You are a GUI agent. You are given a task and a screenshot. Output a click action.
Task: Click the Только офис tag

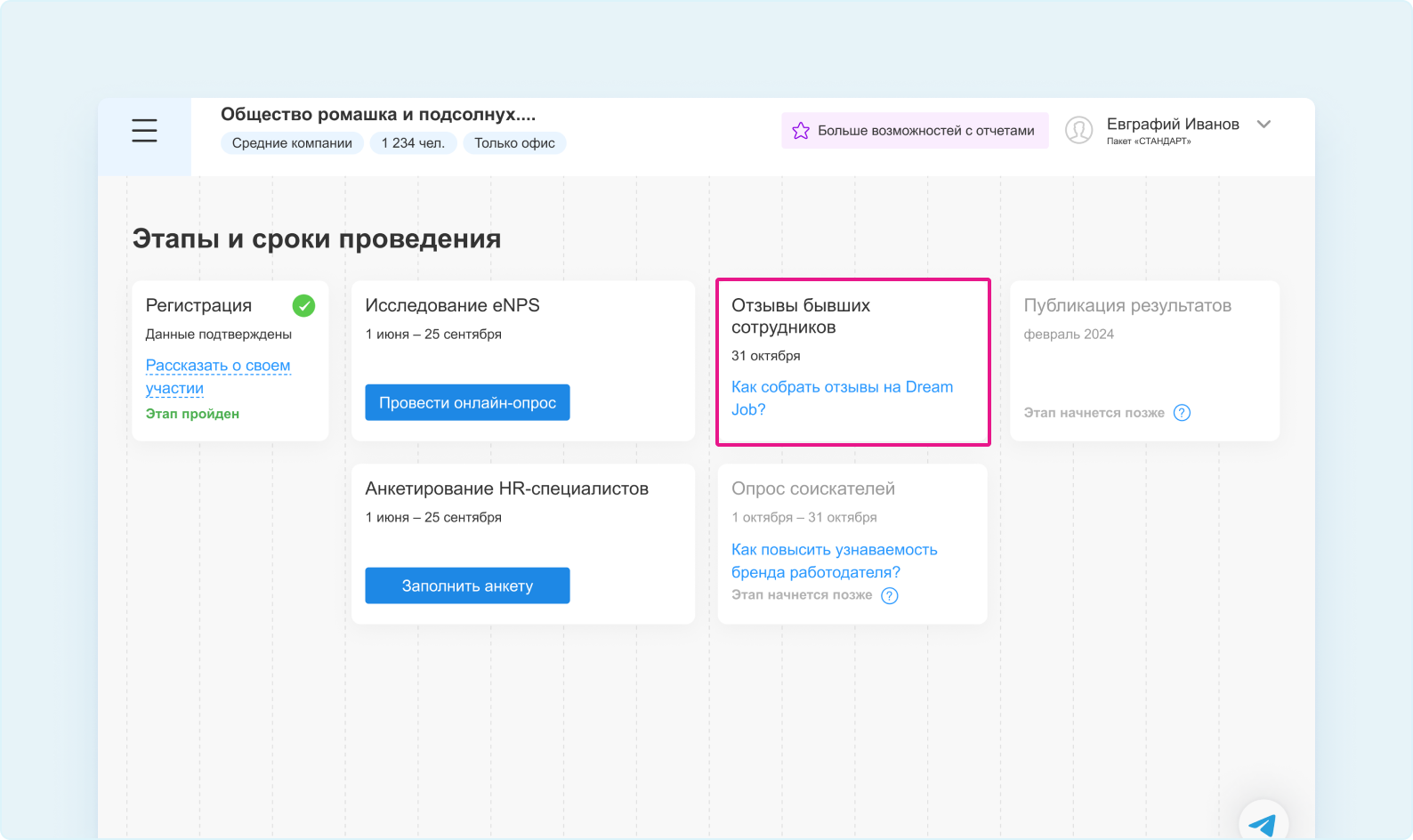pyautogui.click(x=514, y=143)
